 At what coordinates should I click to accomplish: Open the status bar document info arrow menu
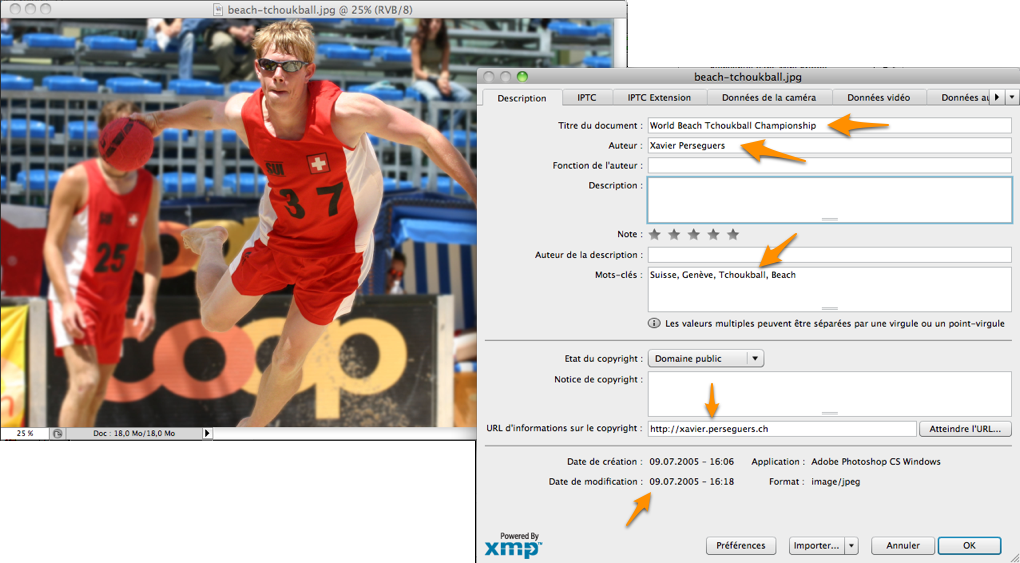tap(207, 433)
